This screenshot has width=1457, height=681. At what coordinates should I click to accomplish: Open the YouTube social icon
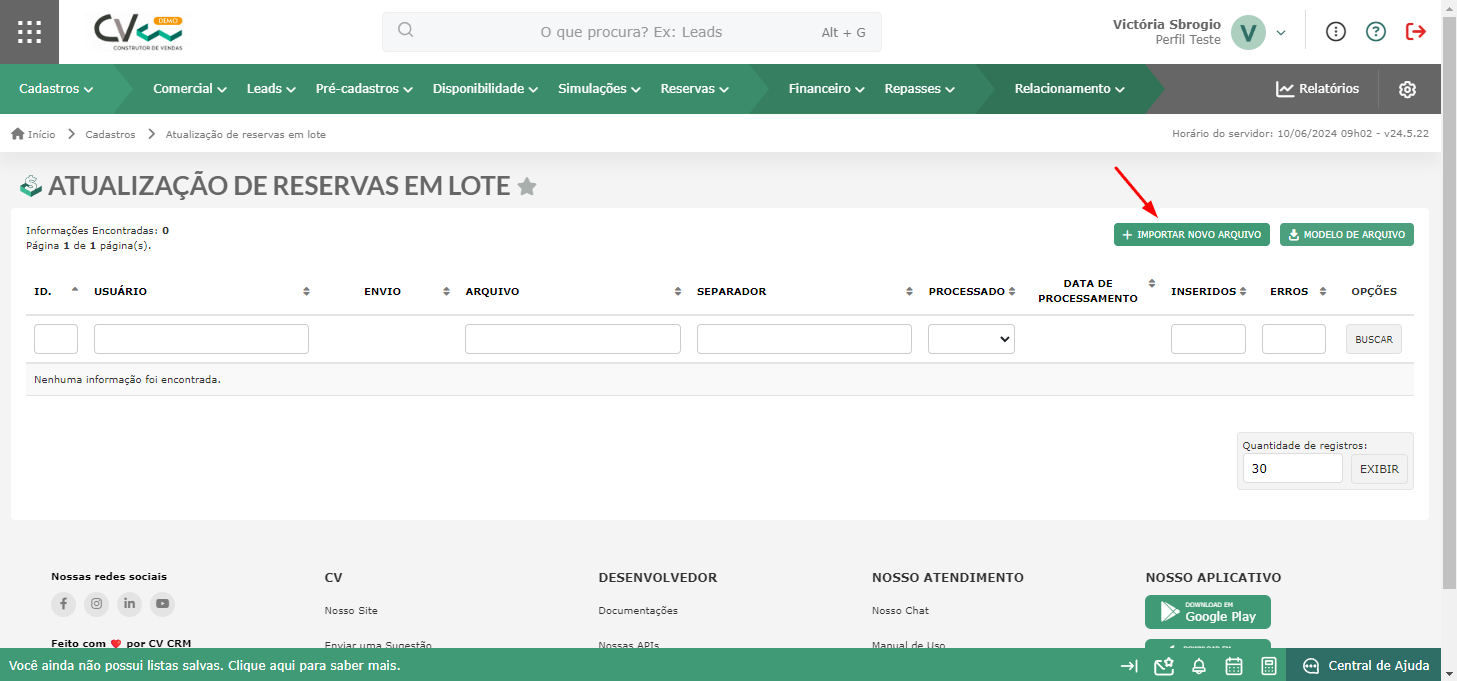click(x=162, y=604)
